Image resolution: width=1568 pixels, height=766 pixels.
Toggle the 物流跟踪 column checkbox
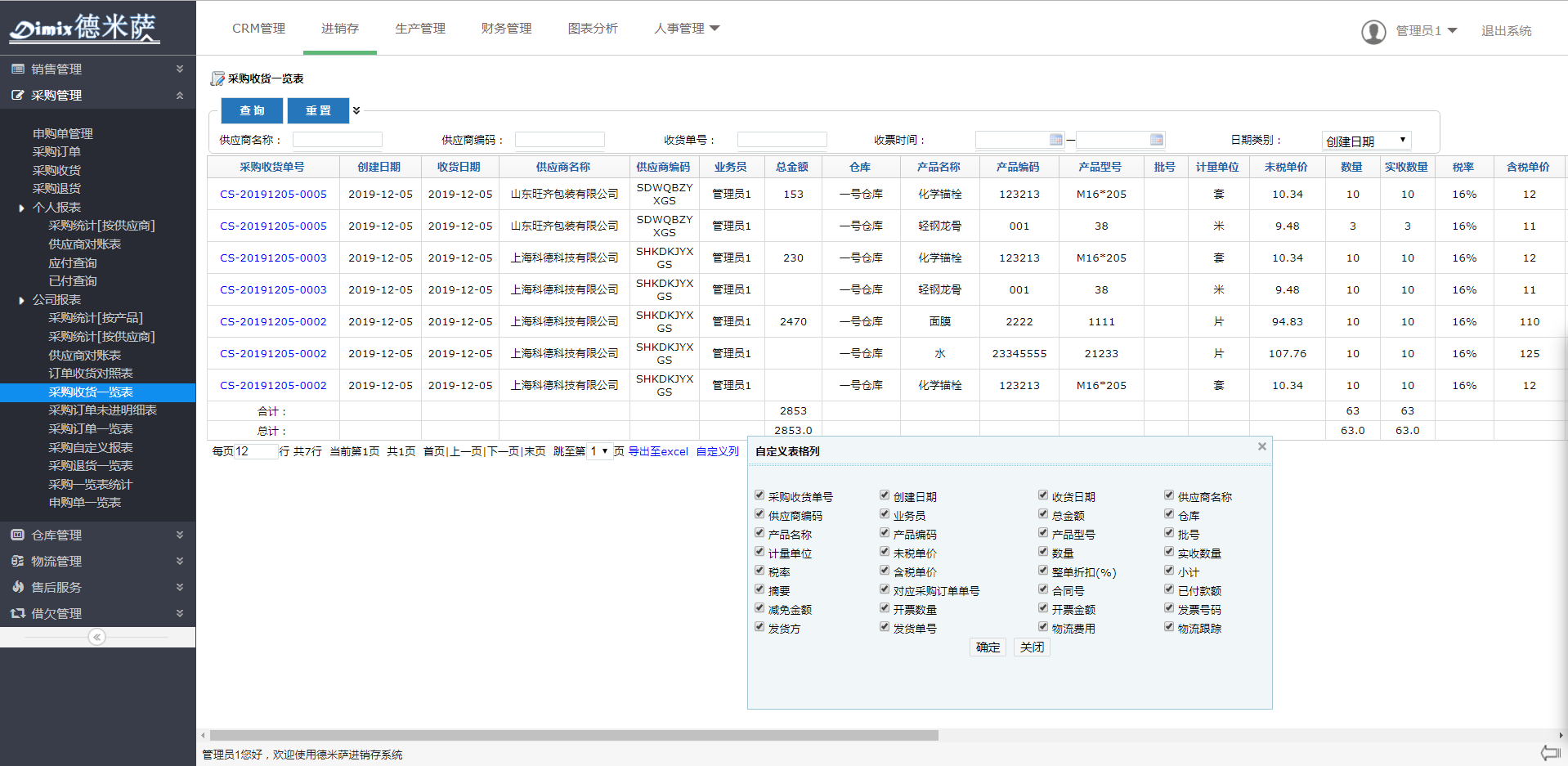(1169, 627)
